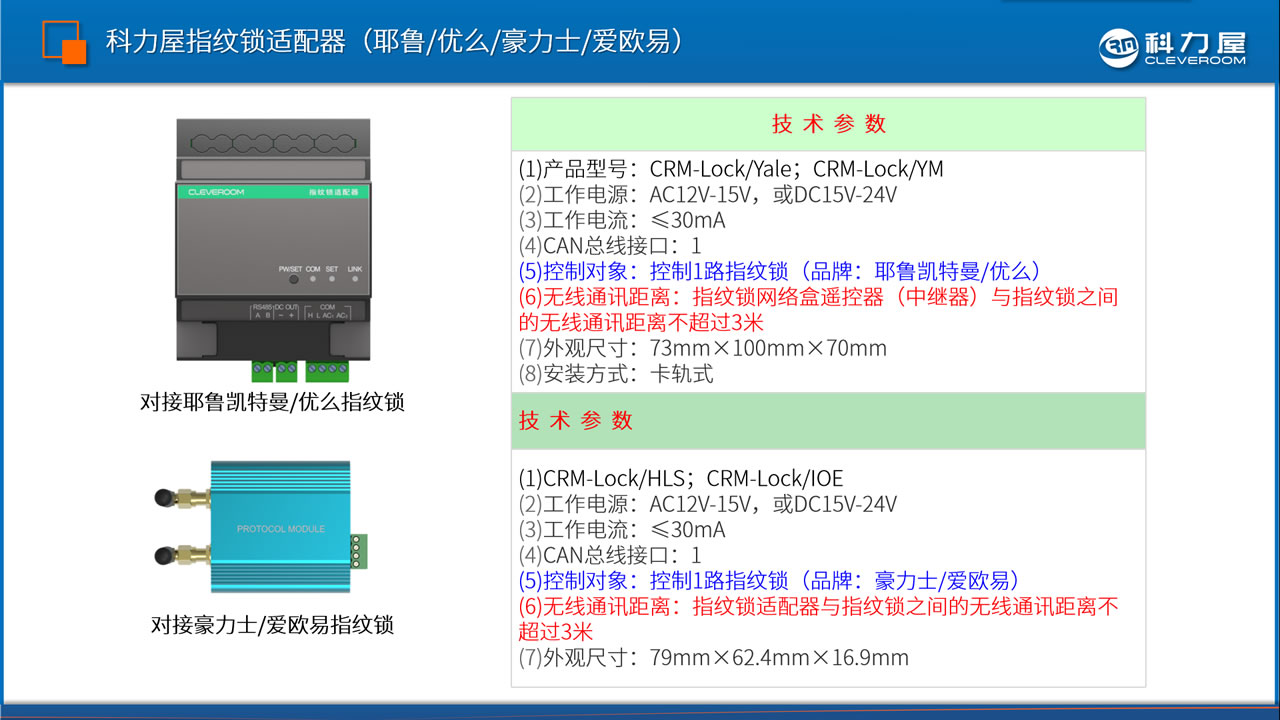The image size is (1280, 720).
Task: Click the blue PROTOCOL MODULE device image
Action: pos(262,527)
